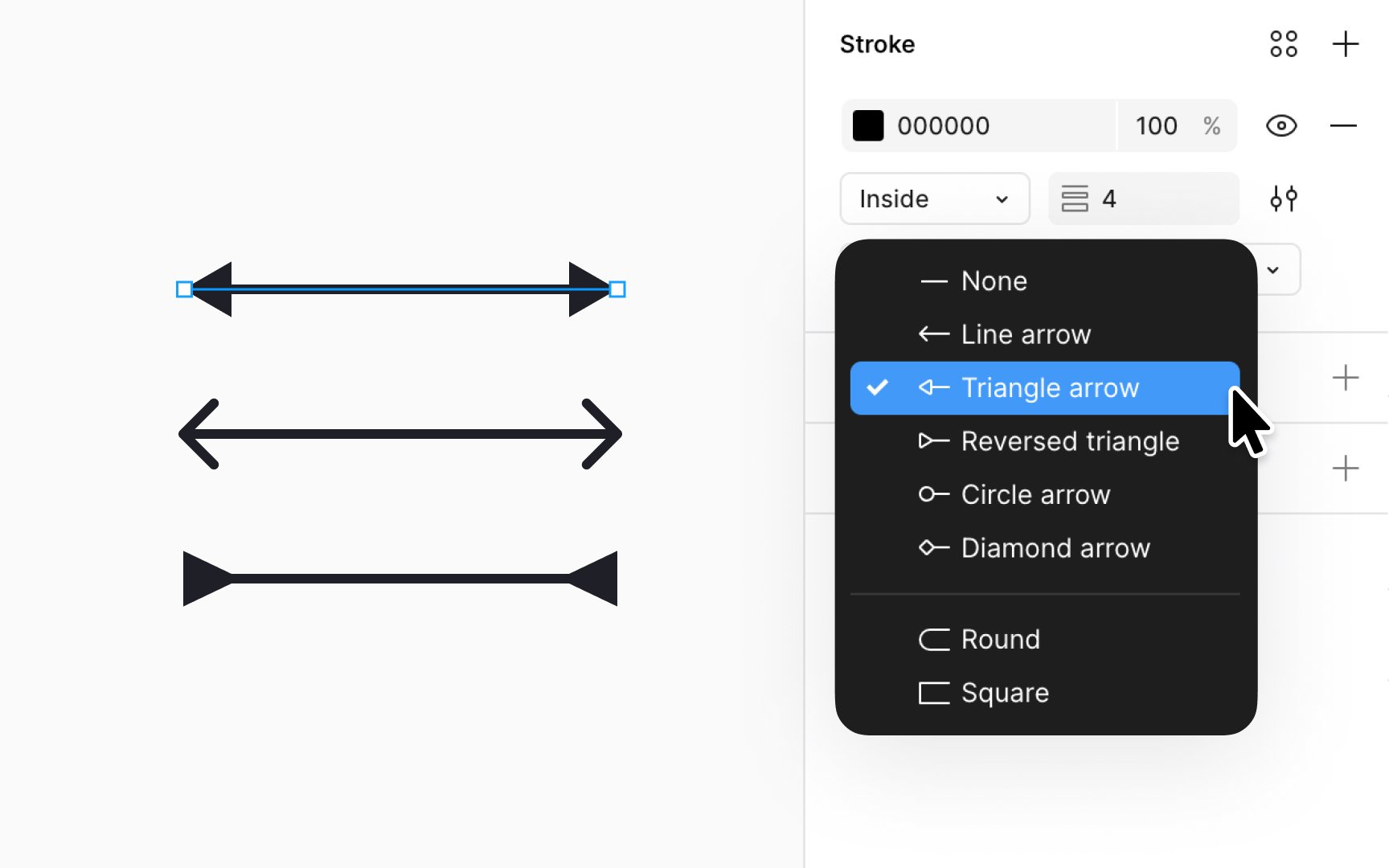
Task: Select left endpoint handle of top arrow
Action: [184, 289]
